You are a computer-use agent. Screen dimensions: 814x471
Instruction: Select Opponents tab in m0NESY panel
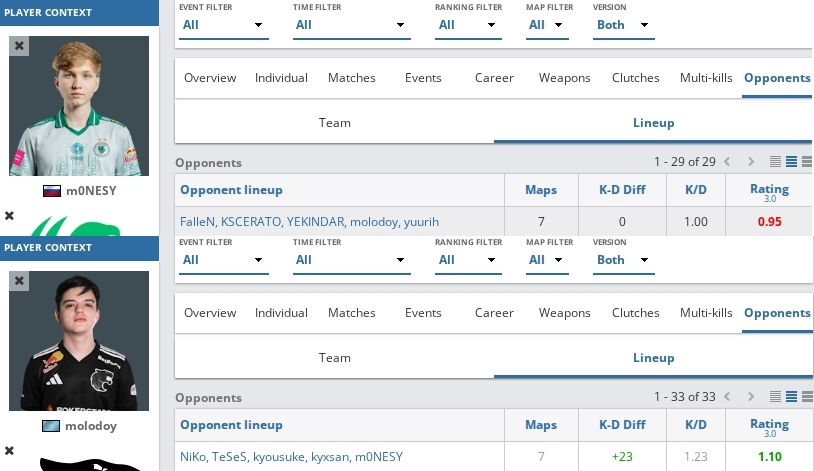coord(777,78)
